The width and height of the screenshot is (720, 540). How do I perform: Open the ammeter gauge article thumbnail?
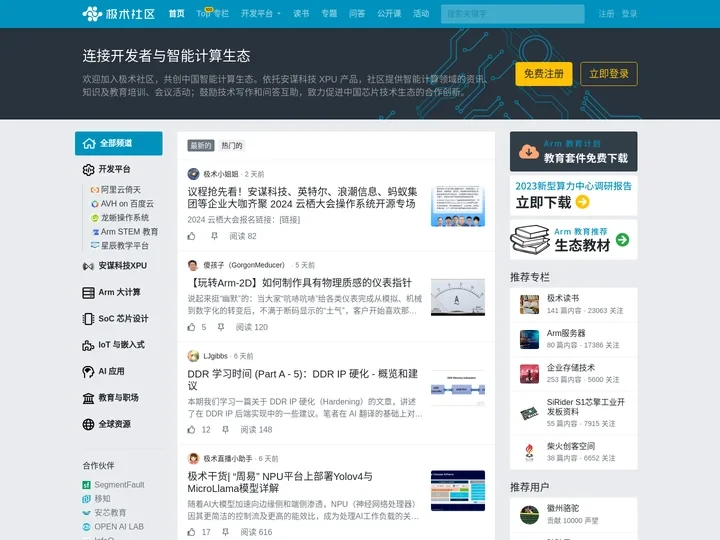point(458,297)
